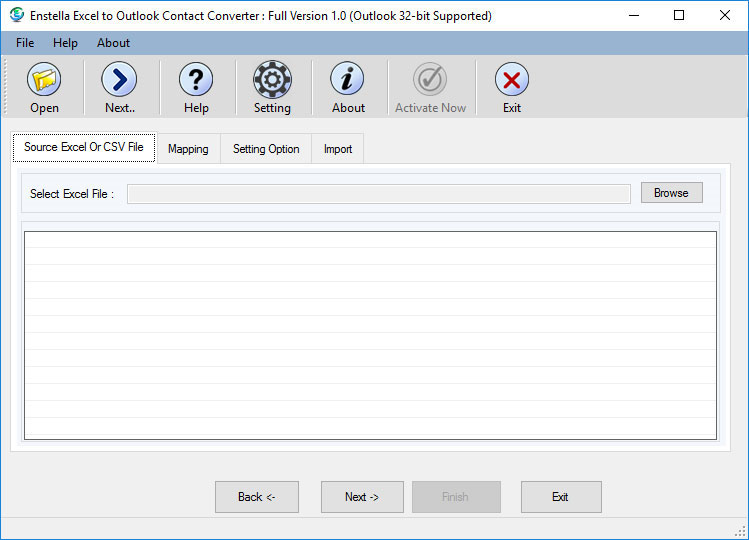Switch to the Import tab
749x540 pixels.
click(x=338, y=149)
